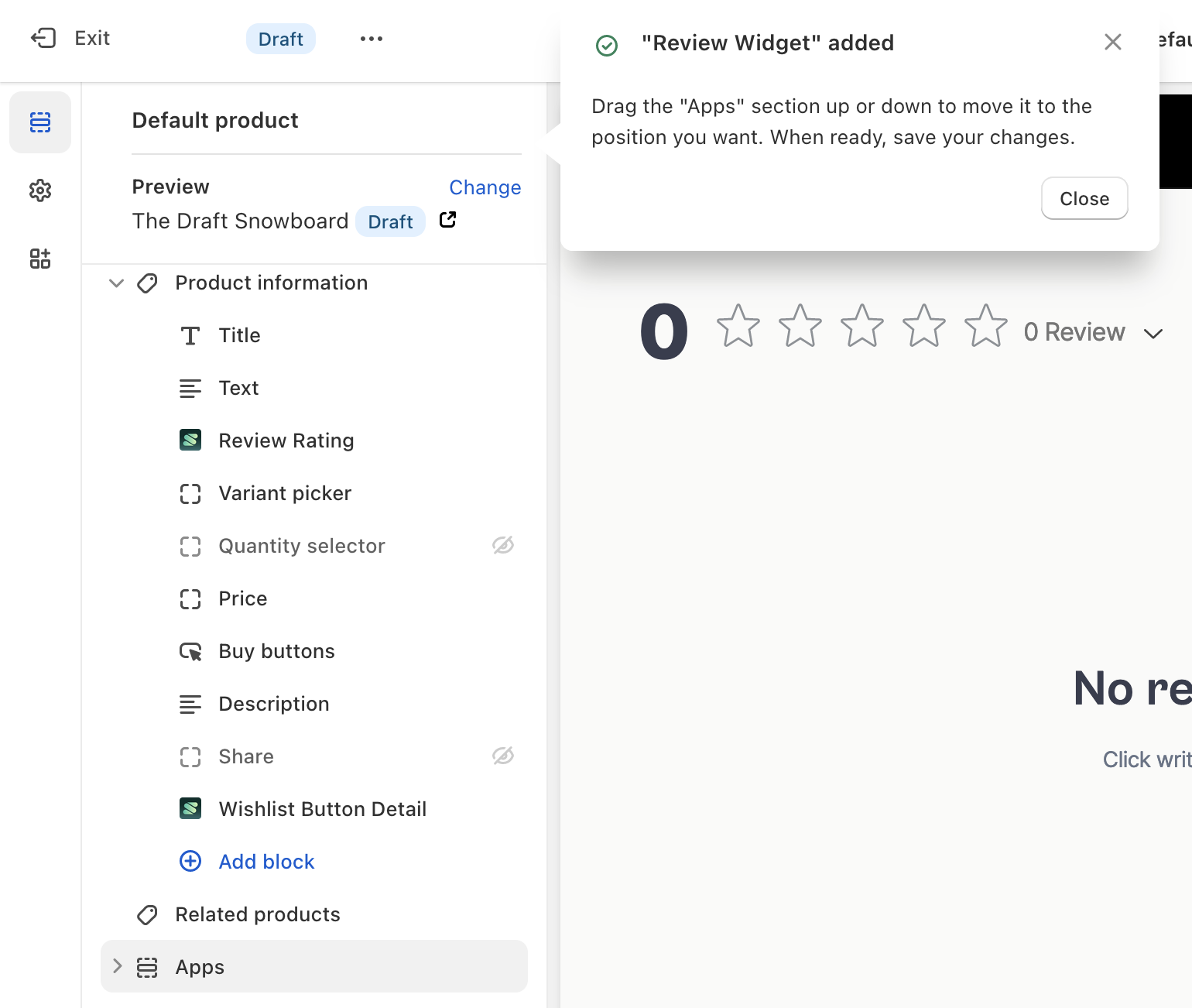
Task: Click Add block under Product information
Action: click(265, 862)
